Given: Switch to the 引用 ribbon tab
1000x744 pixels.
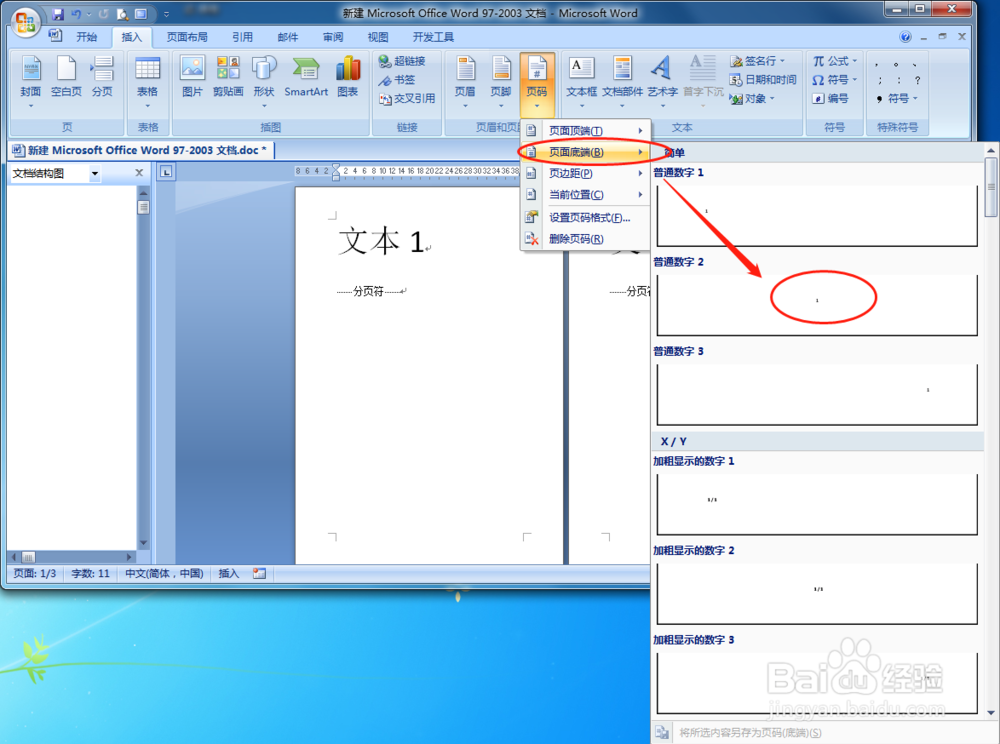Looking at the screenshot, I should 242,37.
